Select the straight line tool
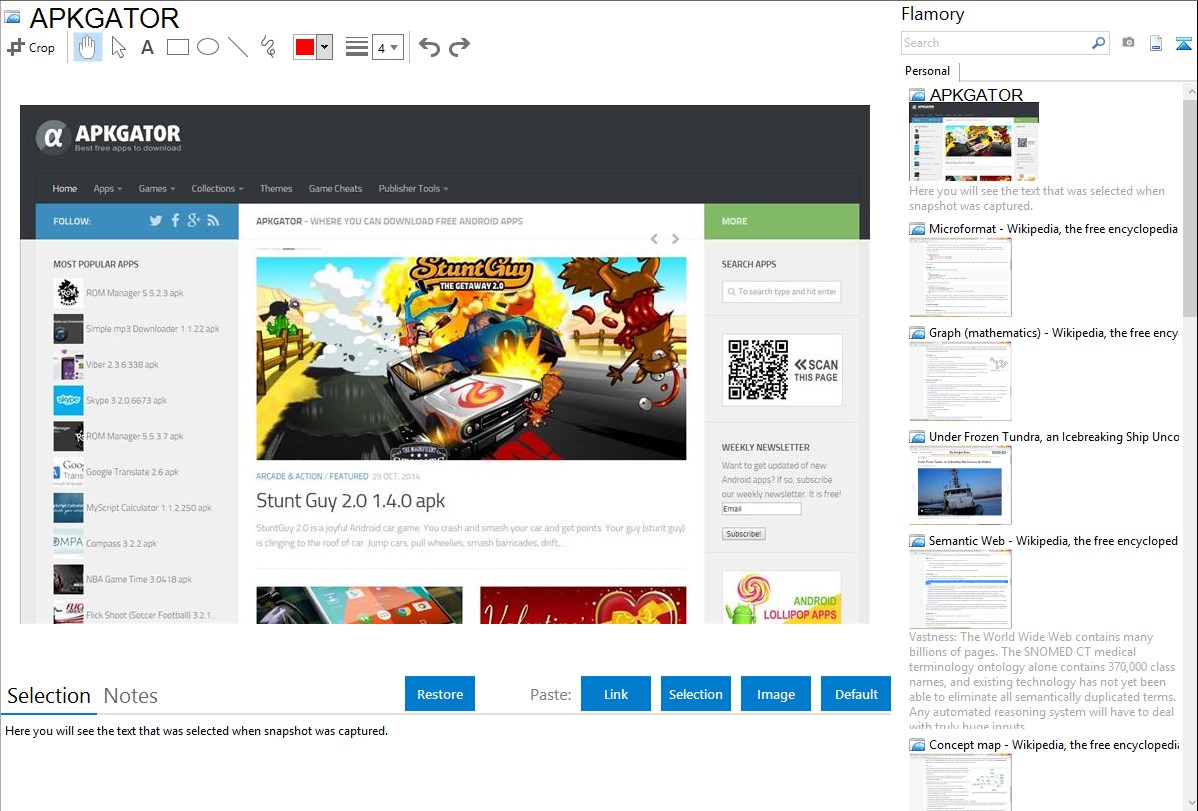The image size is (1198, 811). (238, 47)
